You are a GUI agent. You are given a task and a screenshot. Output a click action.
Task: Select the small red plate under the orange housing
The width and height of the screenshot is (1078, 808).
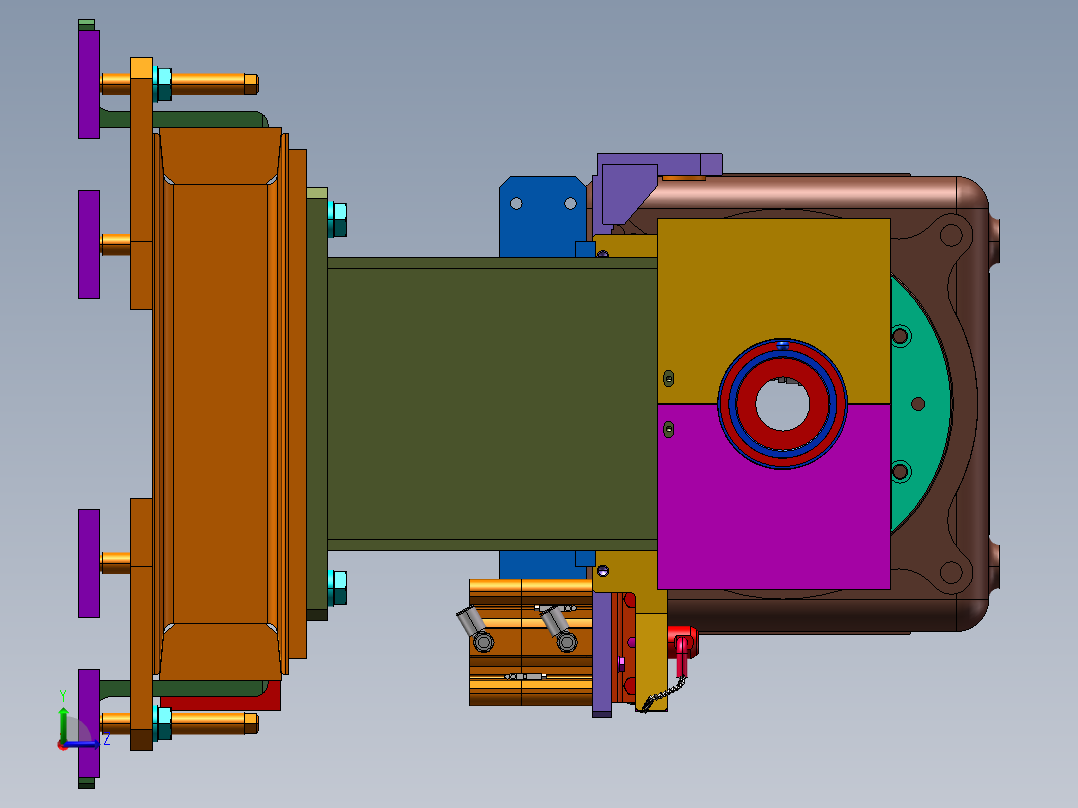click(x=220, y=696)
